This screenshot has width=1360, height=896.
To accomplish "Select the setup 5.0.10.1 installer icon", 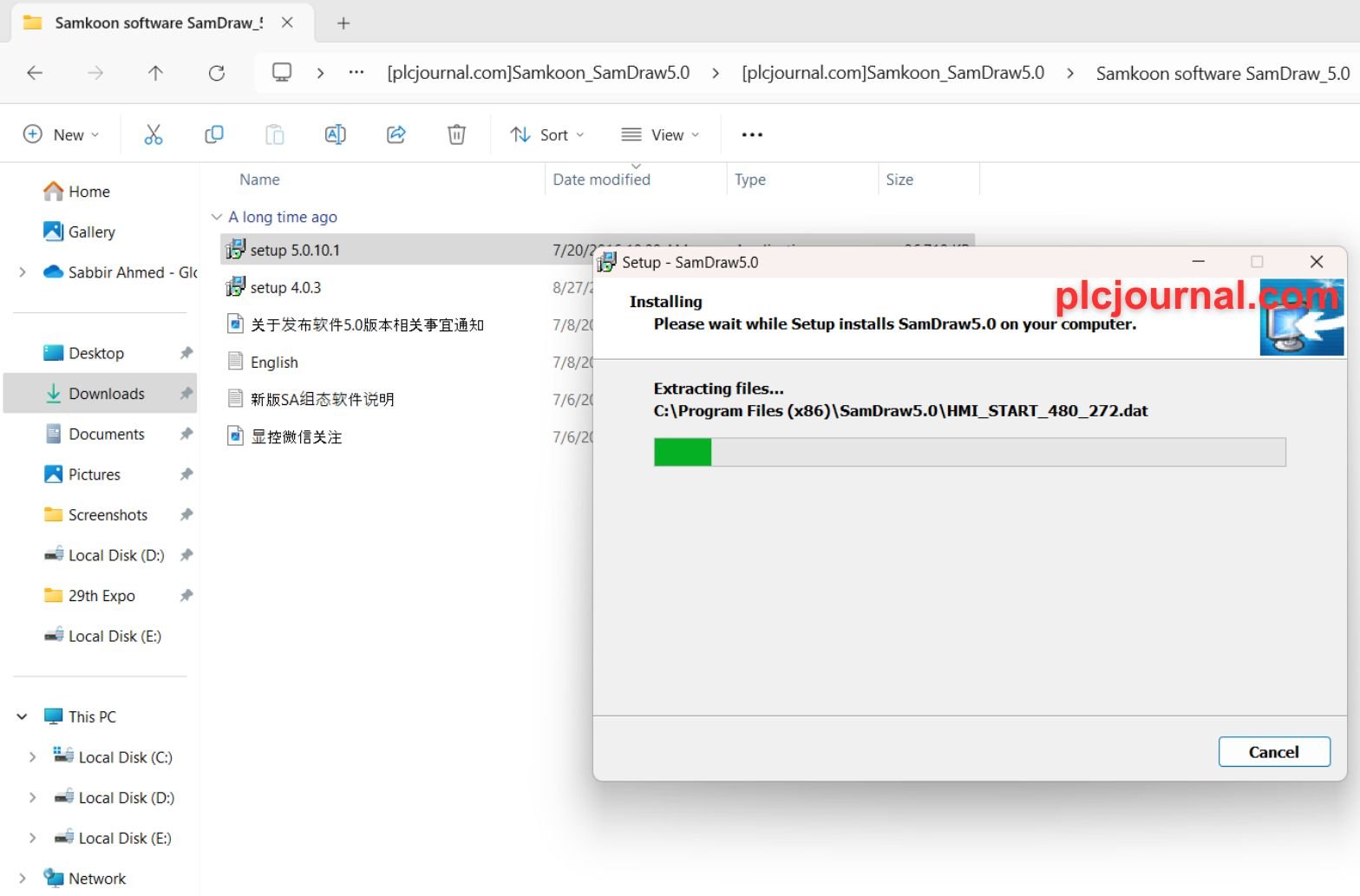I will click(235, 250).
